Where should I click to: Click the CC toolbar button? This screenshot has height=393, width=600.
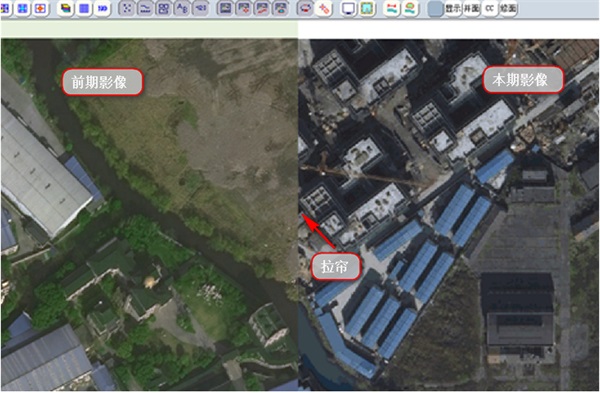(x=490, y=8)
